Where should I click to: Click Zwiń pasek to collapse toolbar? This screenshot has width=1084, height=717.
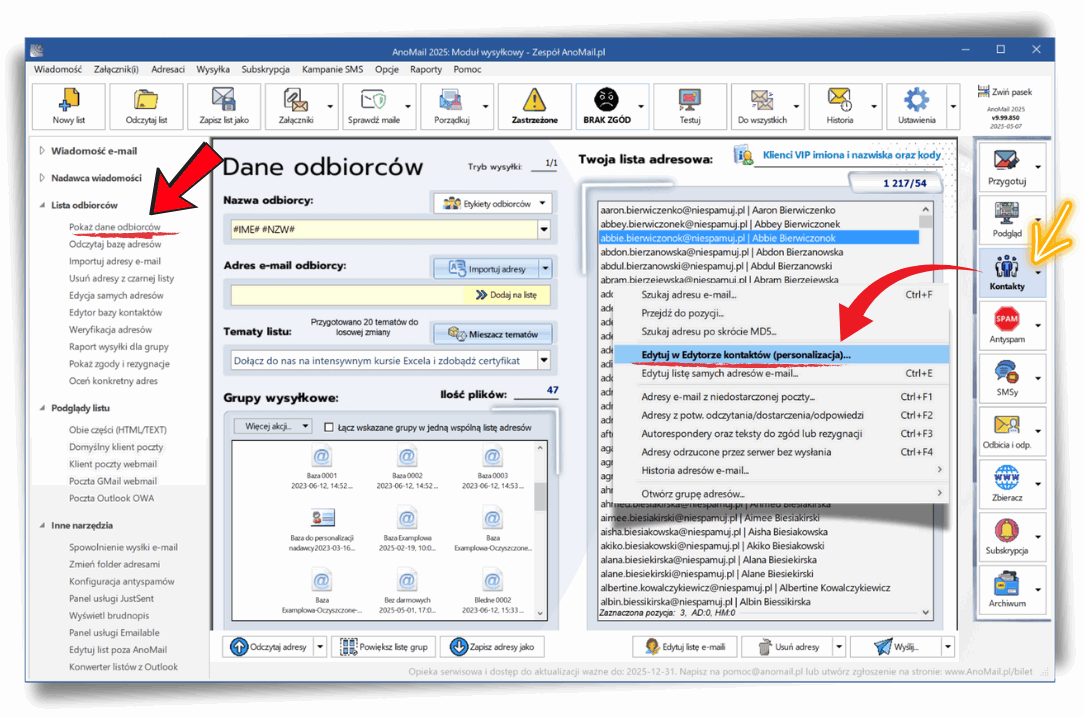1004,91
